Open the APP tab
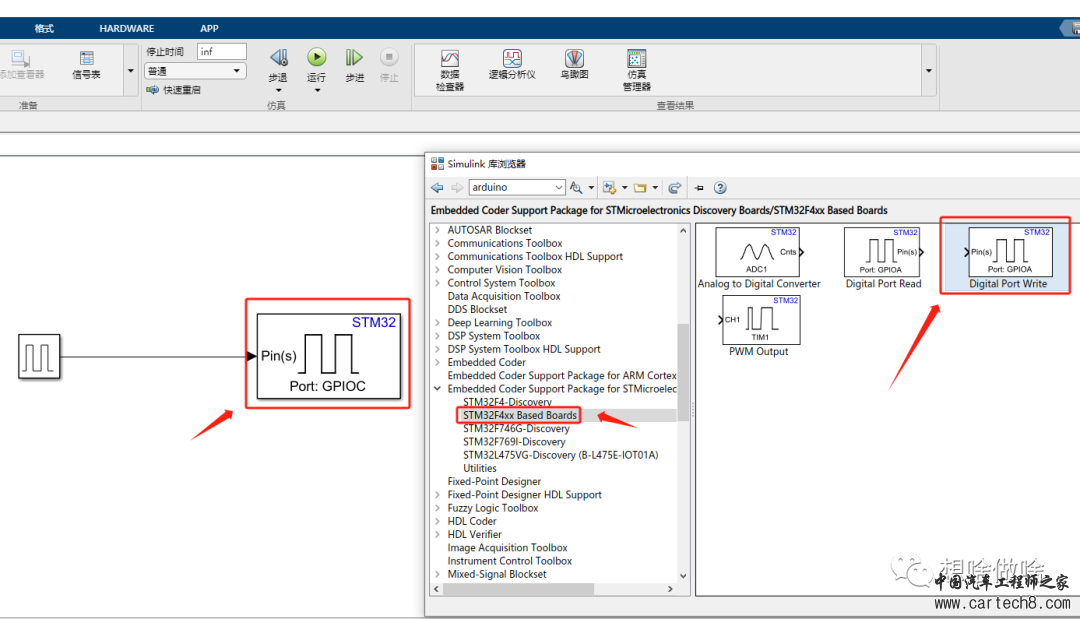Screen dimensions: 1080x619 [209, 28]
